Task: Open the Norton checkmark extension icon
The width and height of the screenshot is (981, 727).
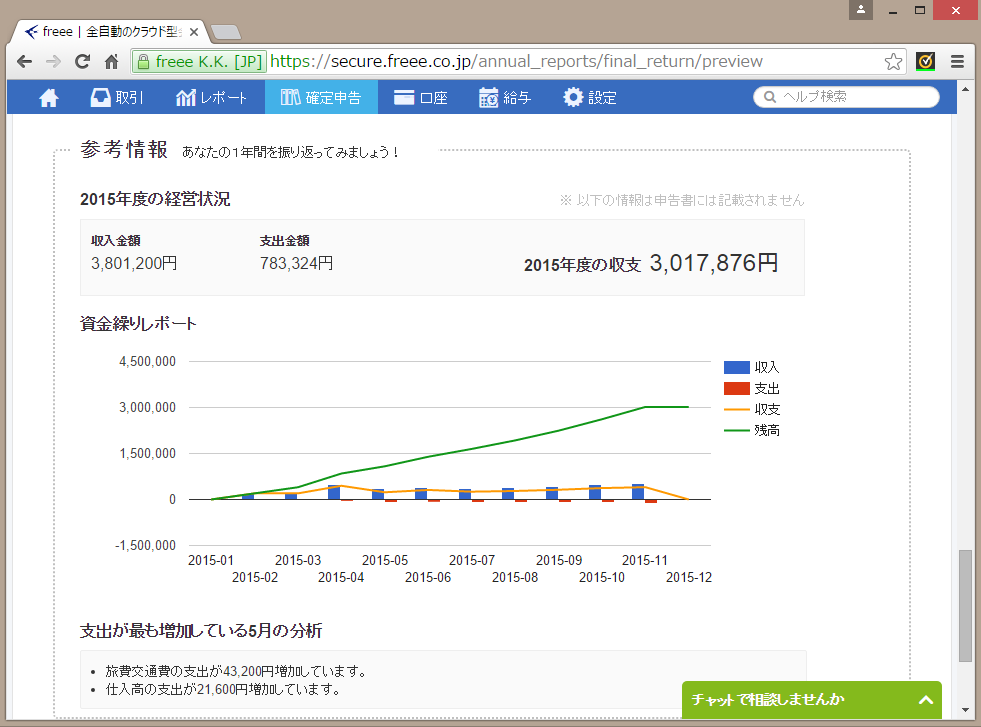Action: click(925, 61)
